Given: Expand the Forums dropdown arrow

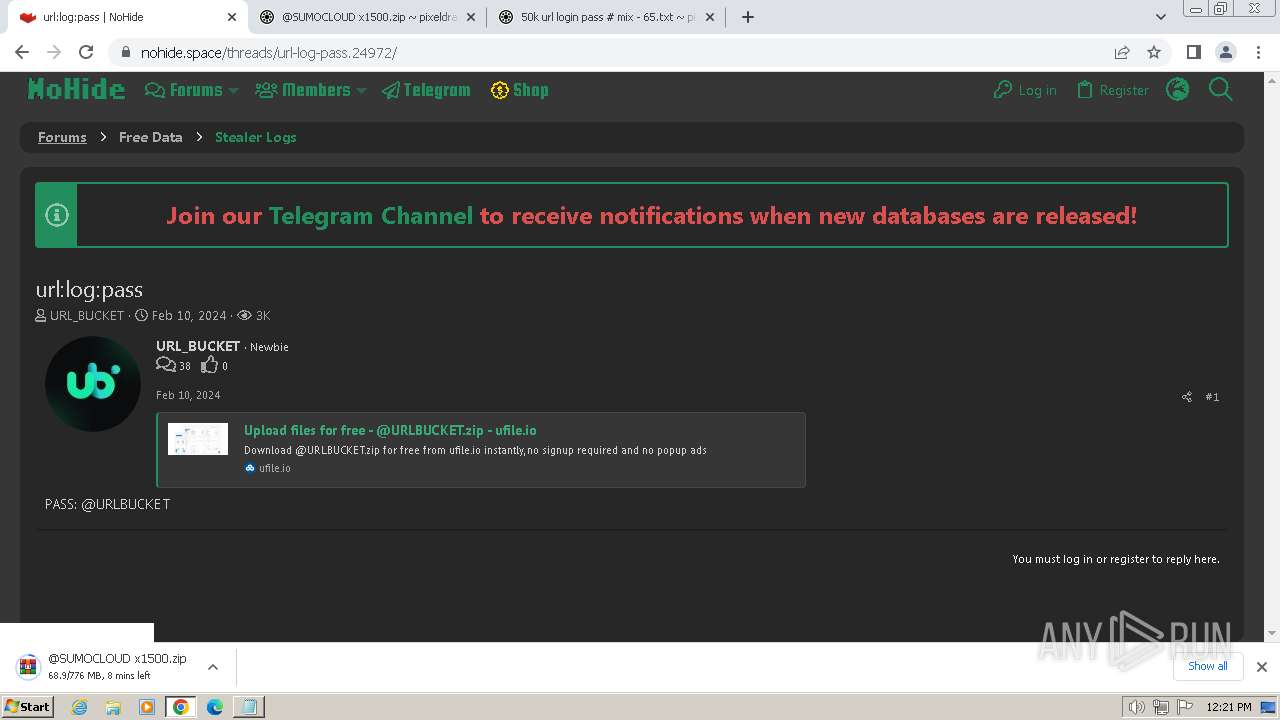Looking at the screenshot, I should click(x=233, y=91).
